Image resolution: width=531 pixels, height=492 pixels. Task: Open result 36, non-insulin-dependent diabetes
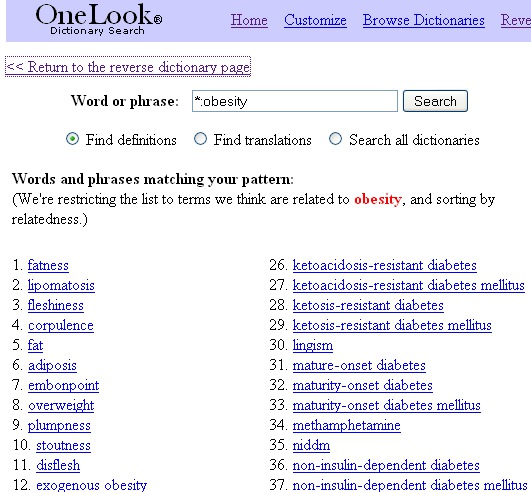(386, 465)
